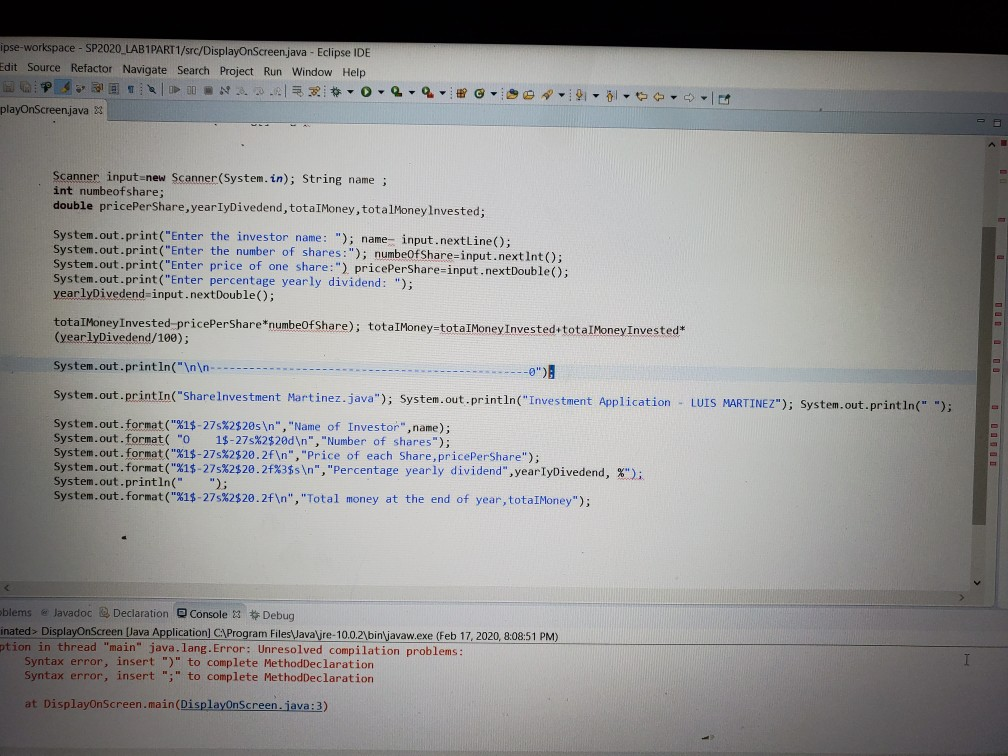This screenshot has height=756, width=1008.
Task: Click the editor vertical scrollbar thumb
Action: [980, 375]
